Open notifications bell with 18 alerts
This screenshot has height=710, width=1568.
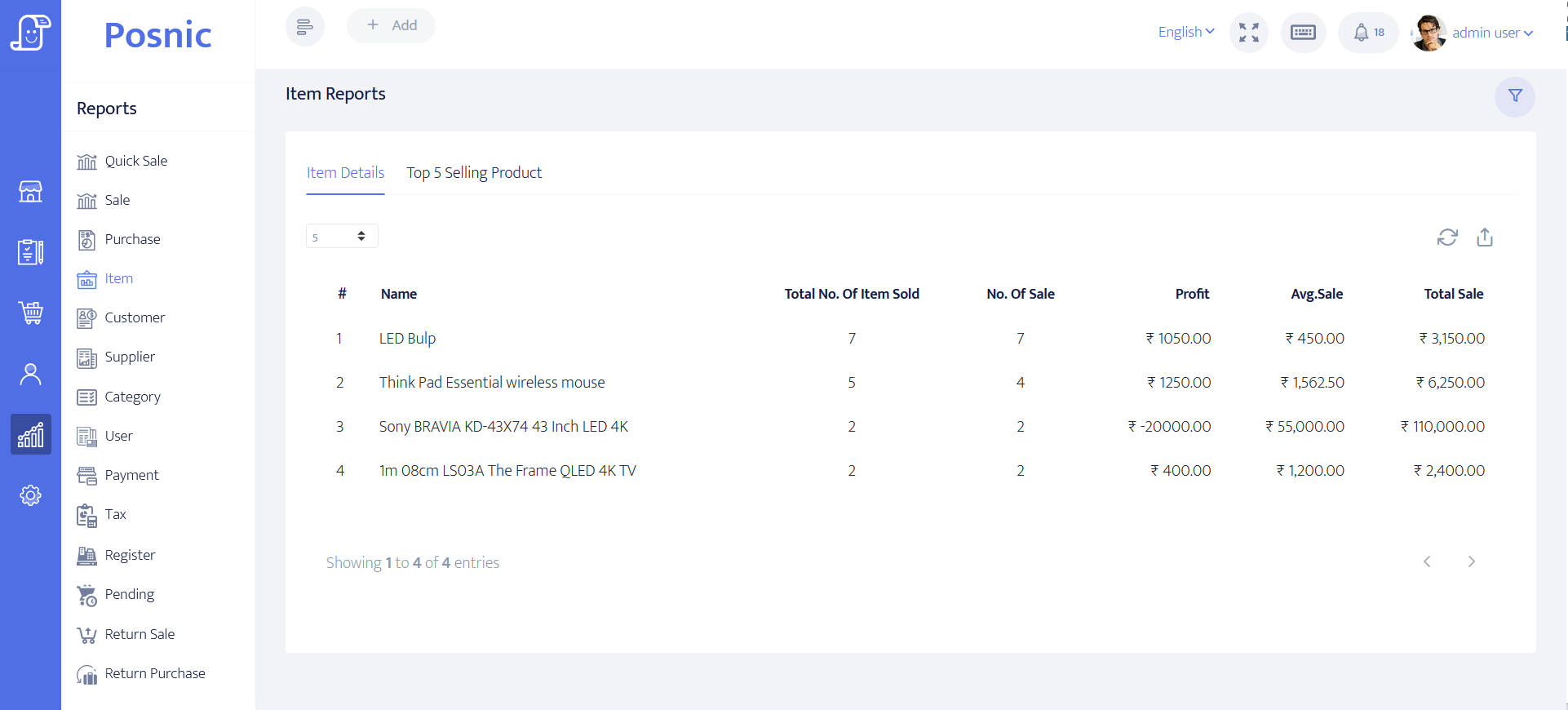pos(1368,33)
